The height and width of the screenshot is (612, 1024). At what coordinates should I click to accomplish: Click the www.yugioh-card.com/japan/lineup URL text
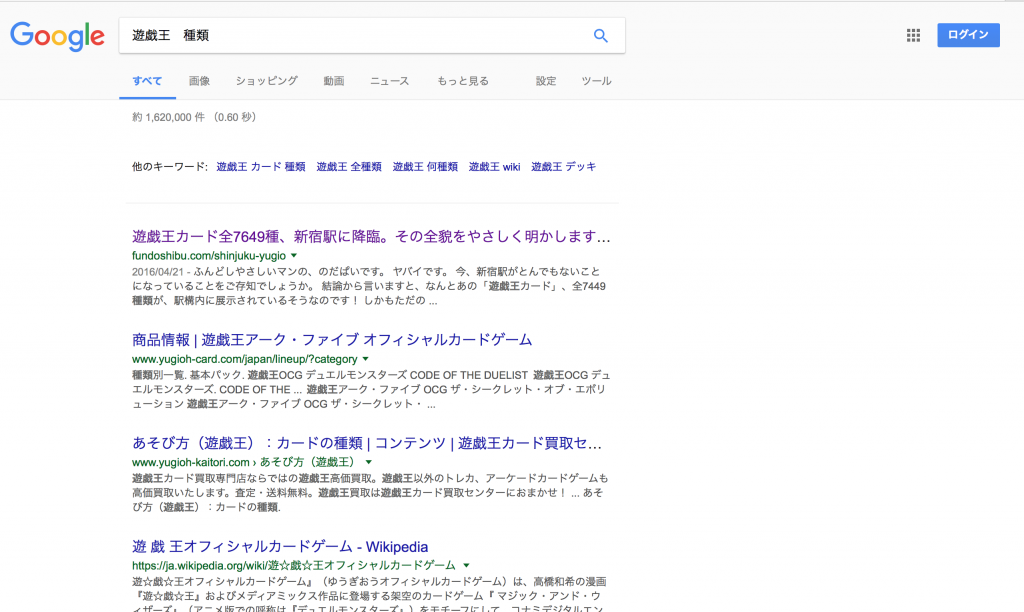click(245, 359)
